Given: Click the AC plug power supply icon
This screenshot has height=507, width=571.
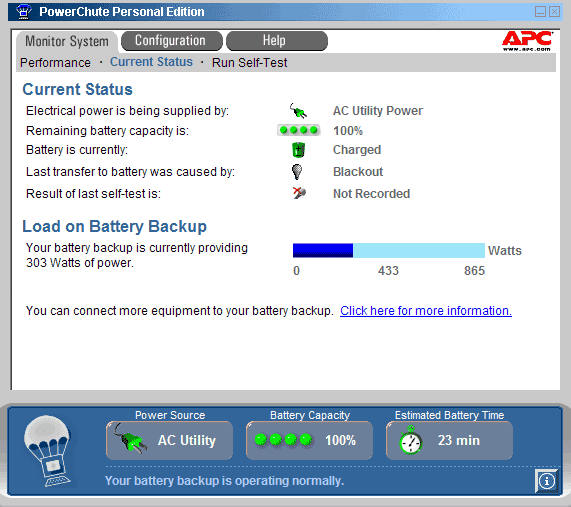Looking at the screenshot, I should coord(298,111).
